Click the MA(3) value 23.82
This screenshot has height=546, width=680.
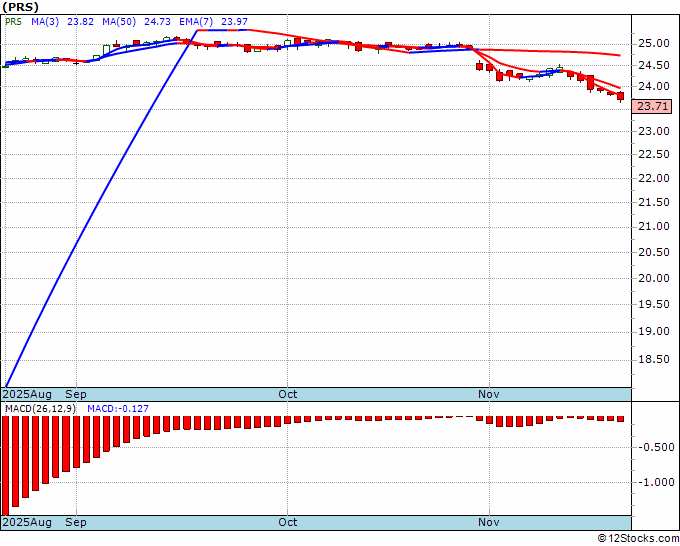pyautogui.click(x=80, y=22)
